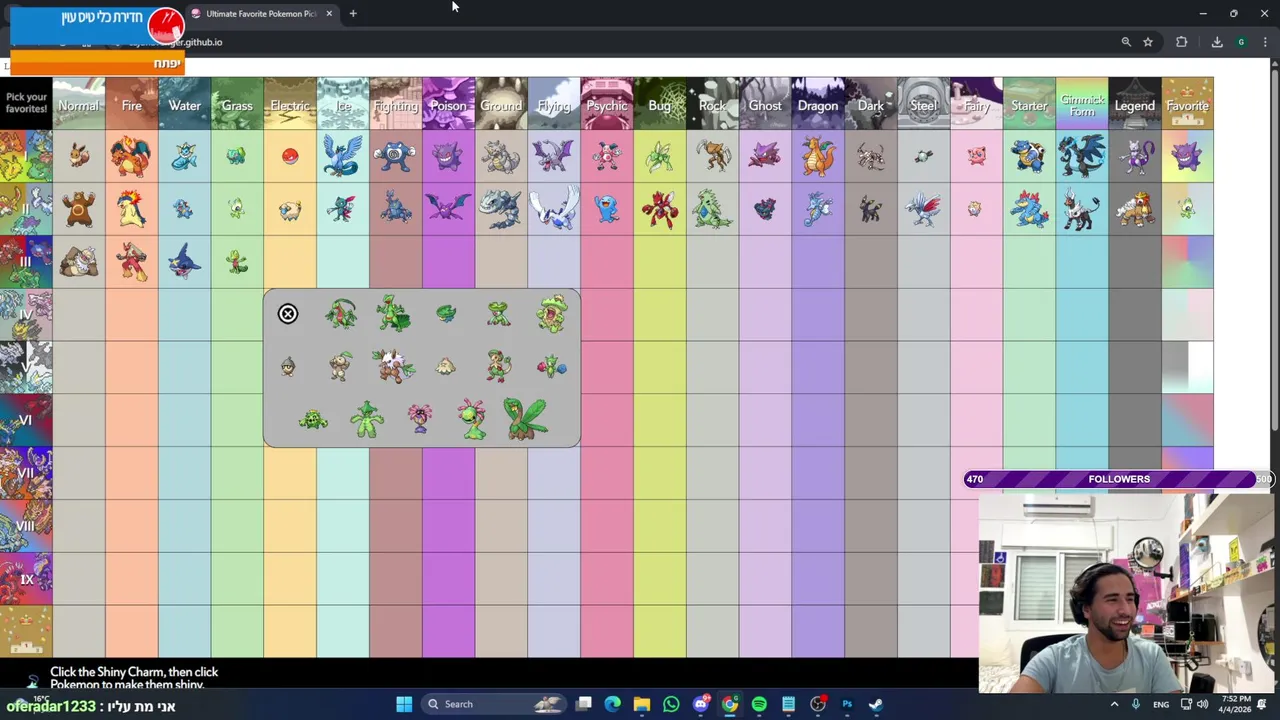Open the Chrome extensions menu

point(1182,42)
